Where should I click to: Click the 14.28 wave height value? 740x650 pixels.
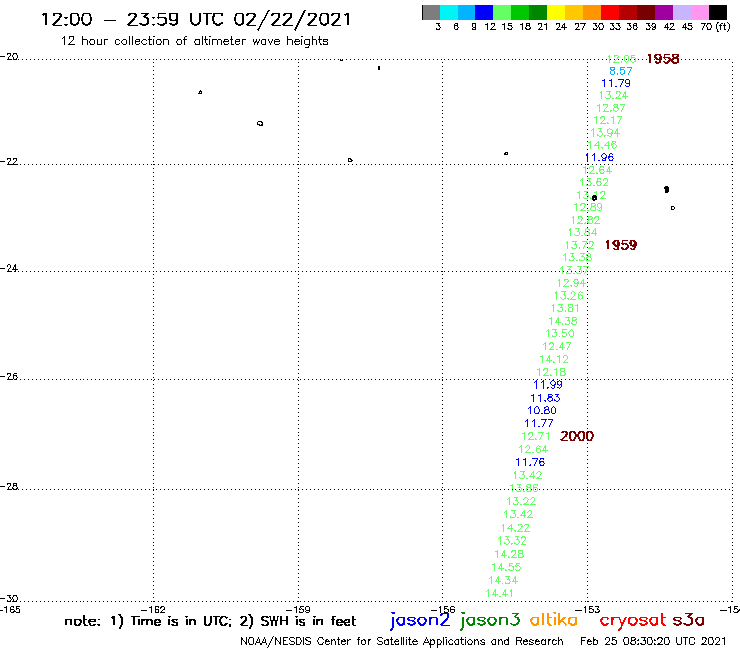[x=509, y=554]
